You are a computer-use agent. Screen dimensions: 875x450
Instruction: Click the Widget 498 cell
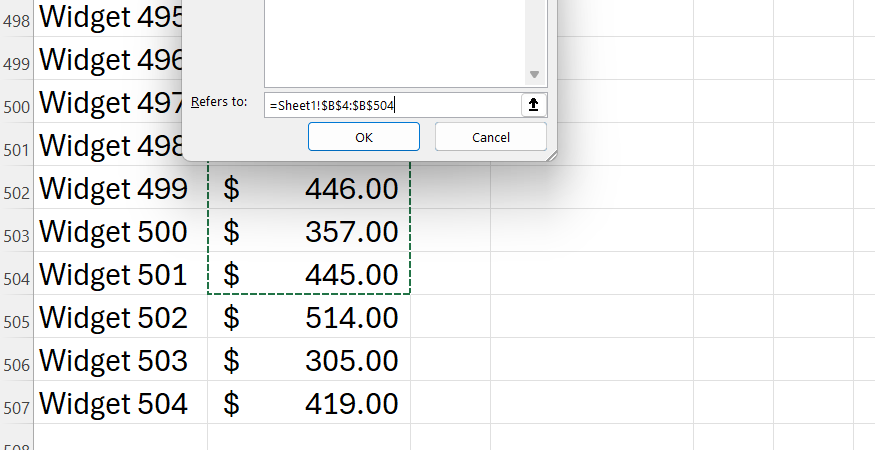tap(108, 145)
